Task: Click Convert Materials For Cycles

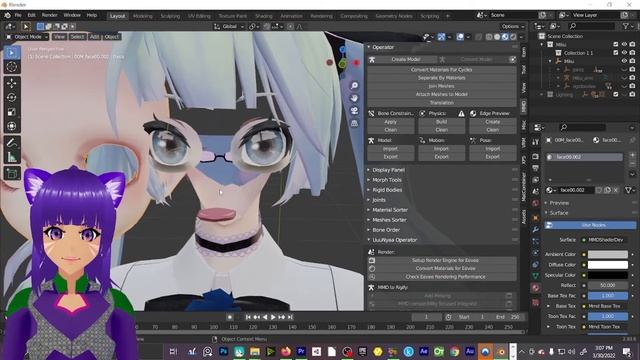Action: [x=442, y=70]
